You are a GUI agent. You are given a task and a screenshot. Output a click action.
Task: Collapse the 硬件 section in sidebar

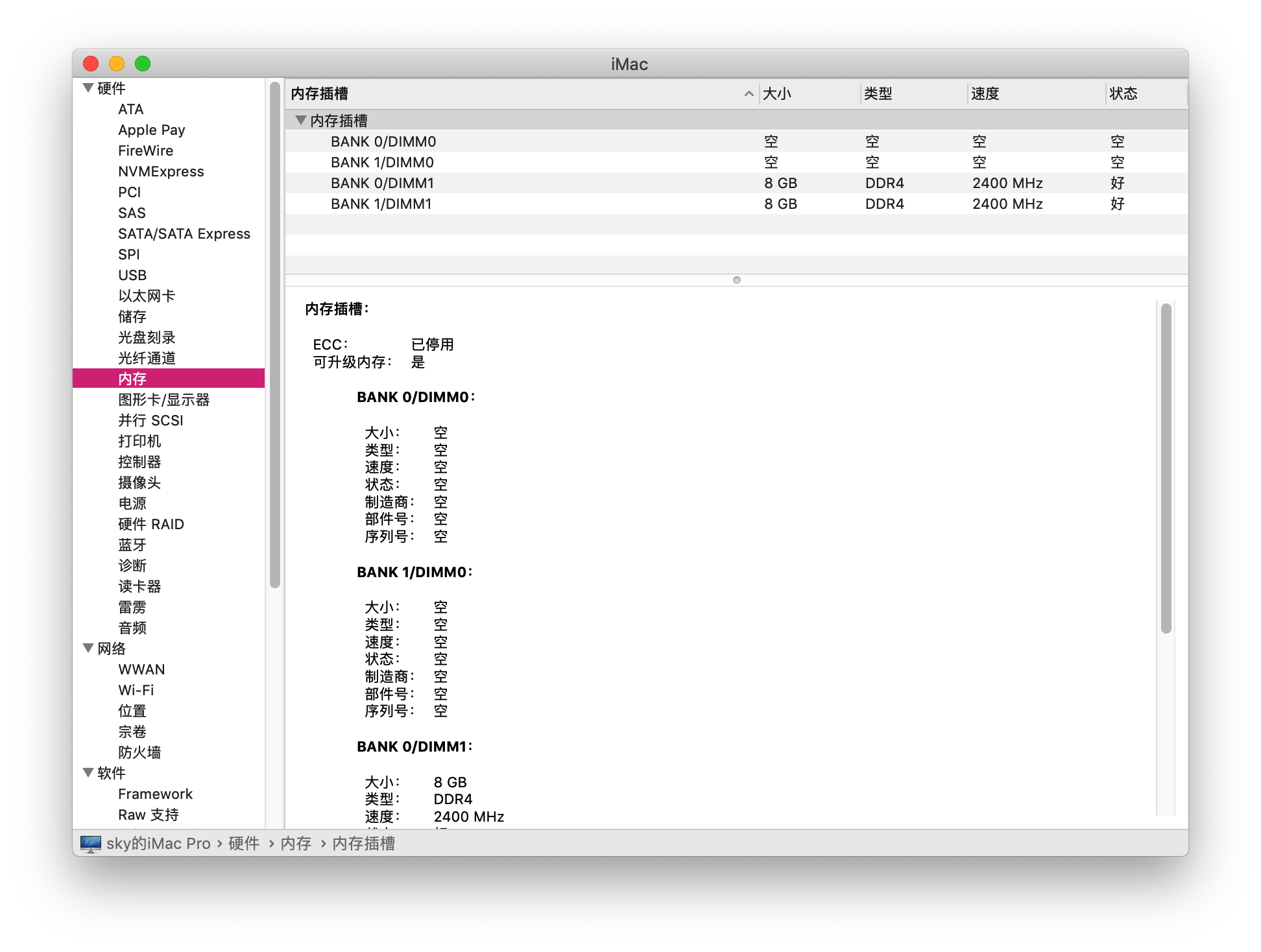(x=88, y=88)
